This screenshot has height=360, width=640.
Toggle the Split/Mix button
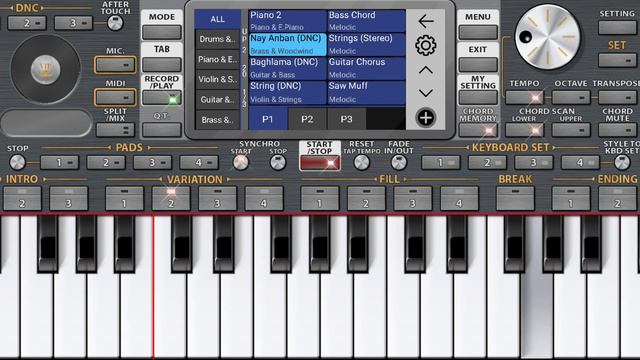(x=115, y=130)
